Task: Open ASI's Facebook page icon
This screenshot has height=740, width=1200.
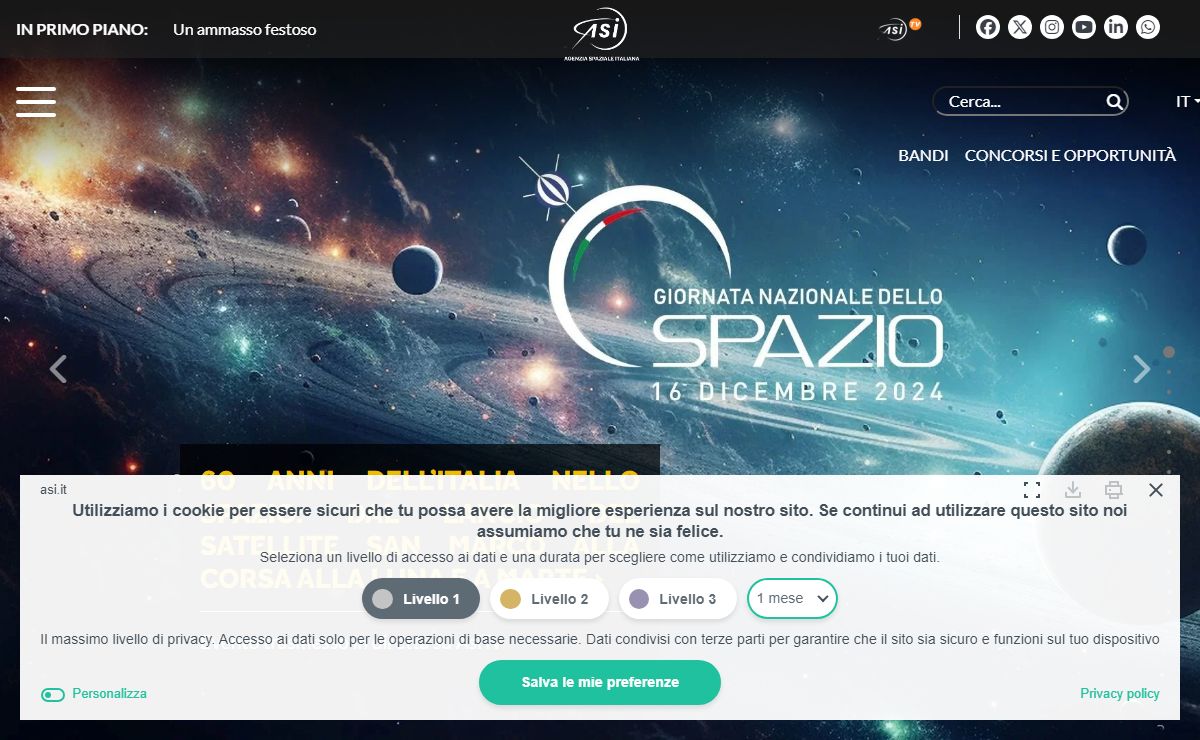Action: pyautogui.click(x=988, y=27)
